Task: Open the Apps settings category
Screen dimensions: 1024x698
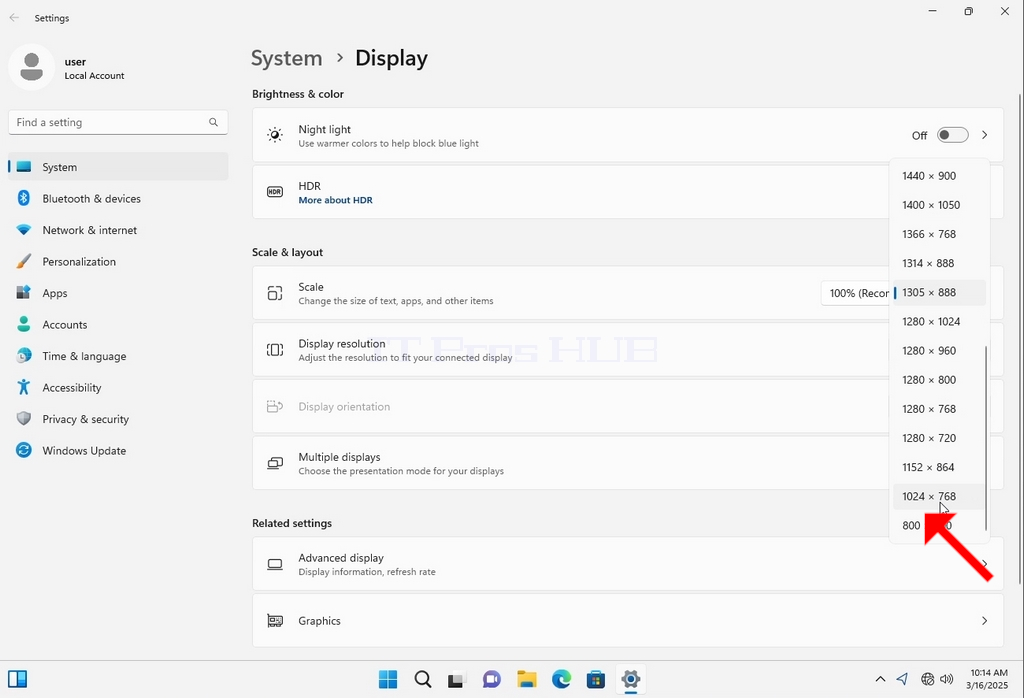Action: coord(118,293)
